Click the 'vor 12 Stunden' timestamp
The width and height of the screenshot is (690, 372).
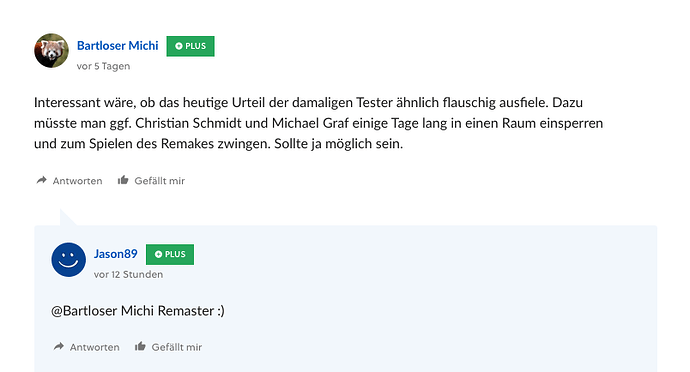(128, 274)
